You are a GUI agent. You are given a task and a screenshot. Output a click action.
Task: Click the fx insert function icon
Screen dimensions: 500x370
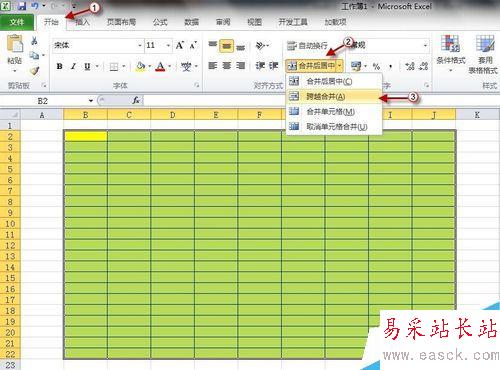tap(136, 100)
